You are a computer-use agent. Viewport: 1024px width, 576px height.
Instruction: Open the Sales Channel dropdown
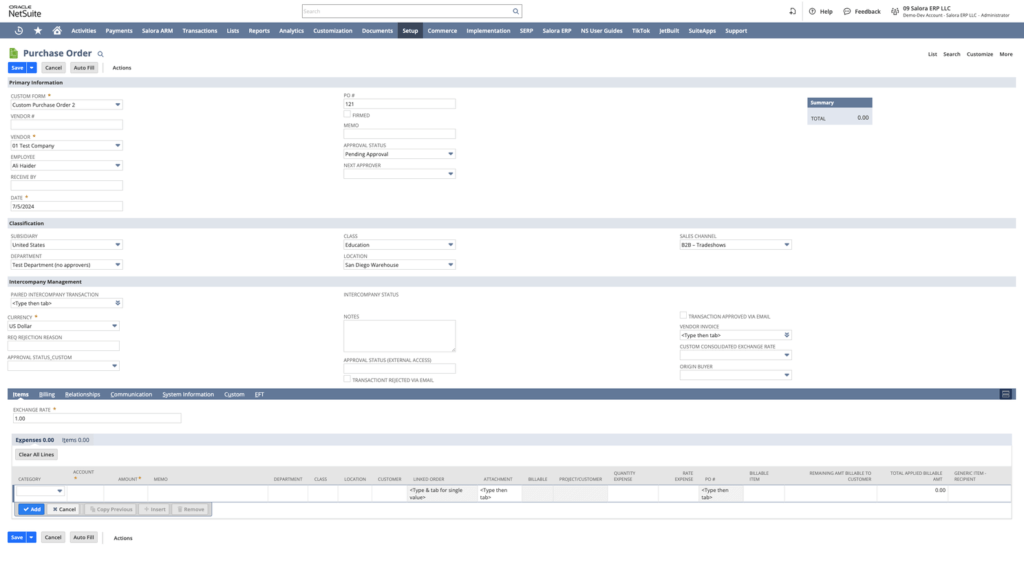pyautogui.click(x=786, y=244)
